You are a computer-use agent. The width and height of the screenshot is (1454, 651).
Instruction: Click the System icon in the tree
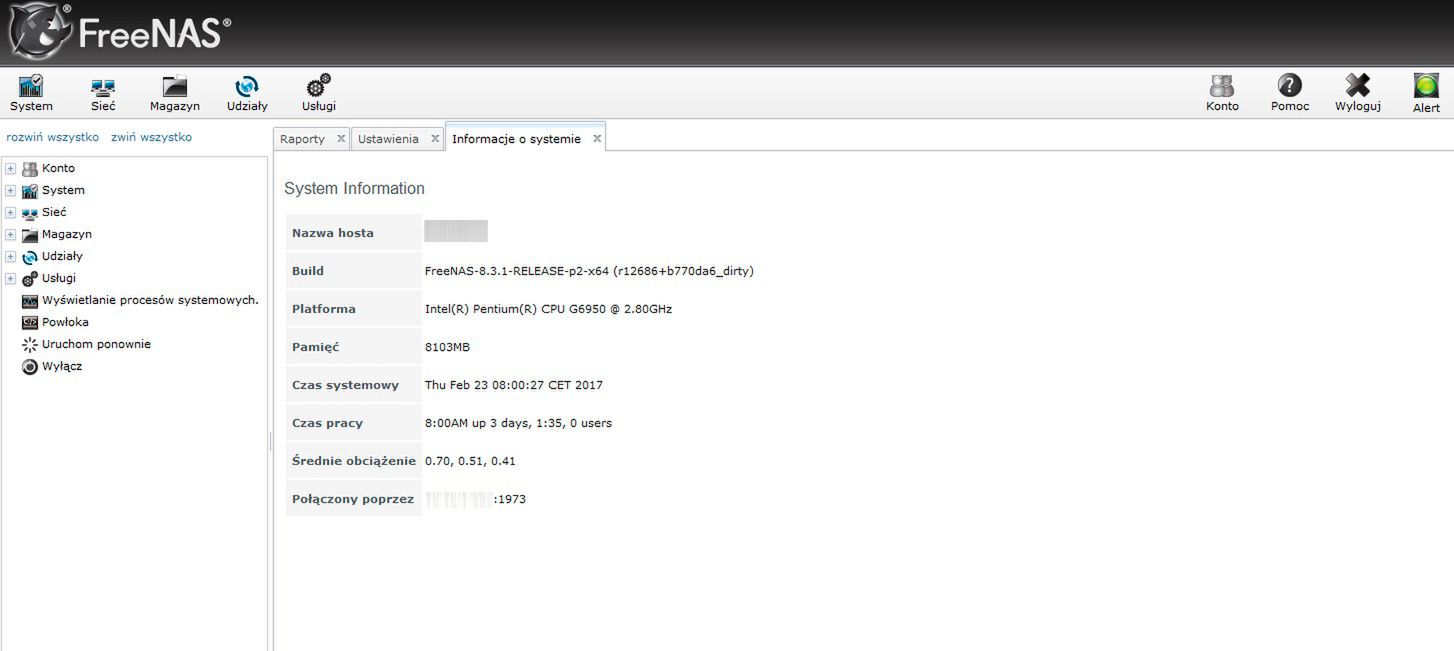30,191
